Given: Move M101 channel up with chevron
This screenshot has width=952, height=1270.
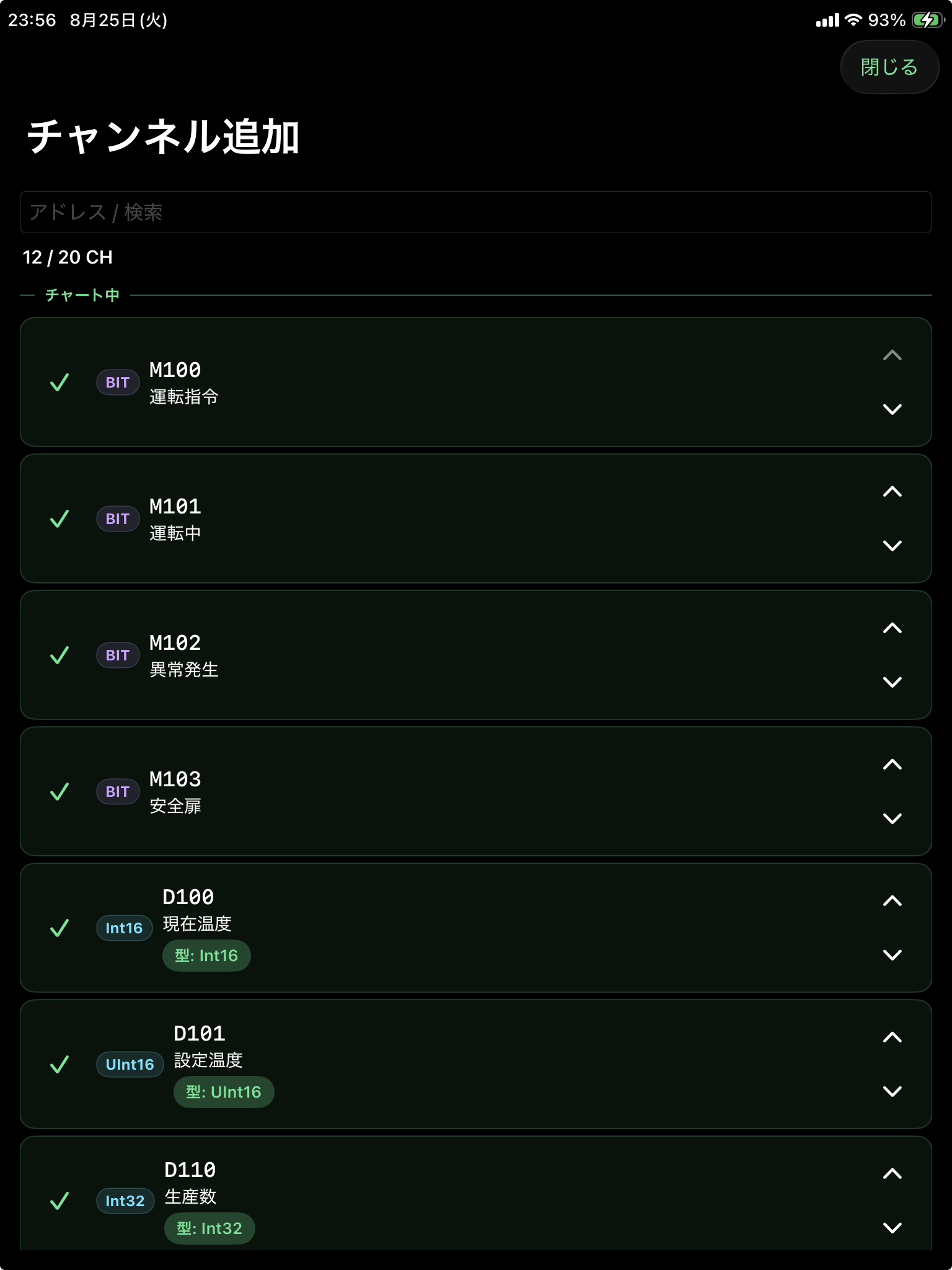Looking at the screenshot, I should pyautogui.click(x=892, y=492).
